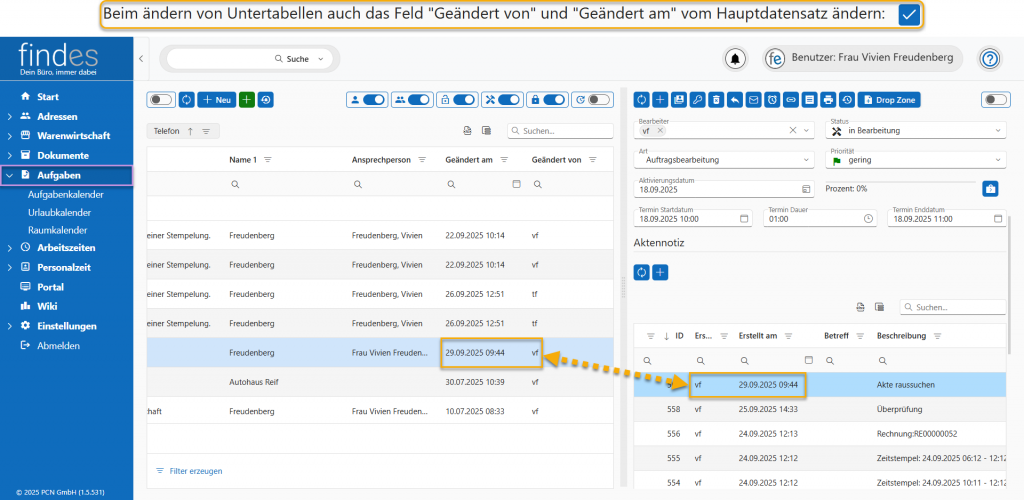
Task: Click the green plus icon next to Neu
Action: (247, 99)
